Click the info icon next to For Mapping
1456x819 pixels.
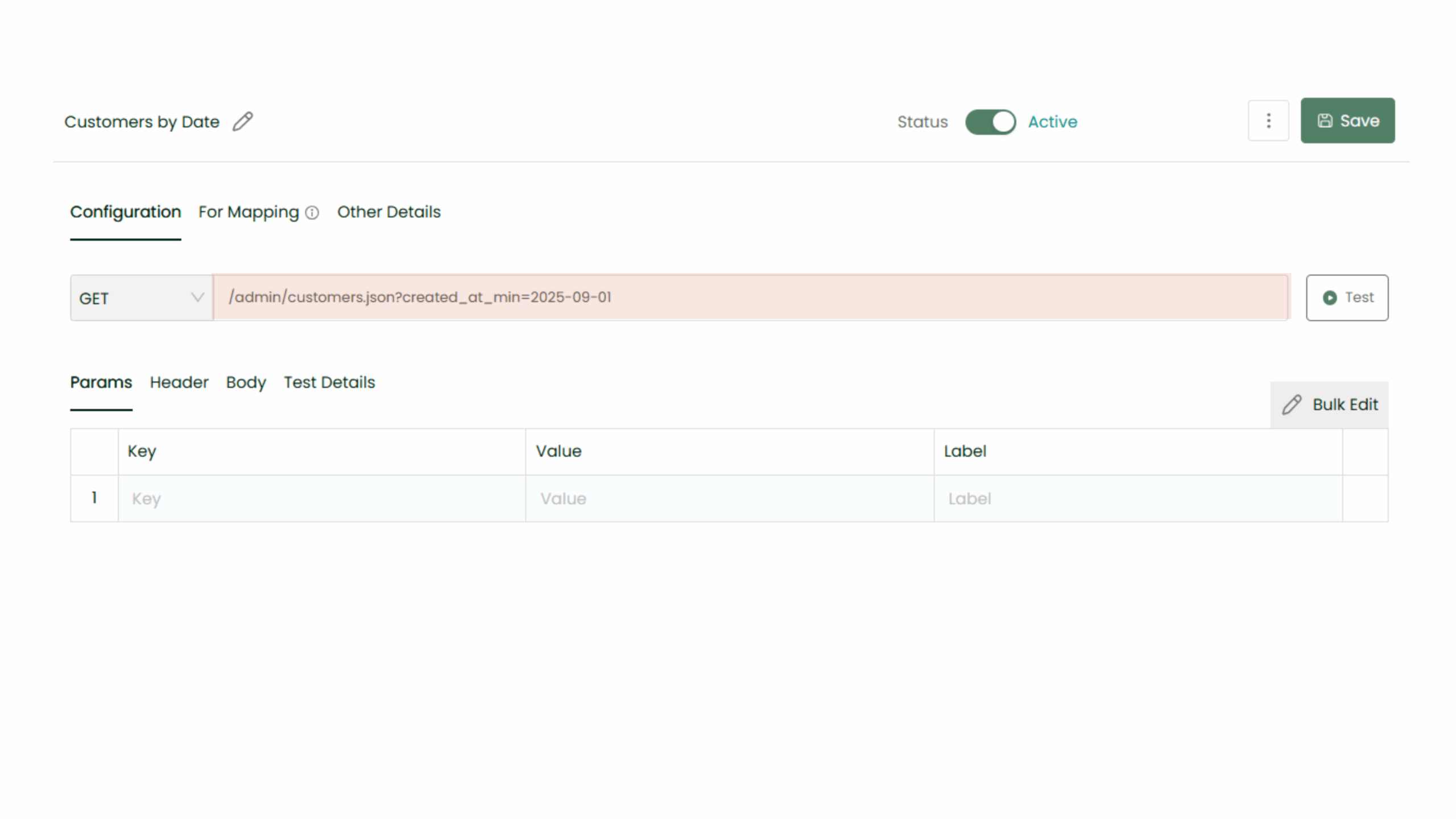click(x=312, y=213)
